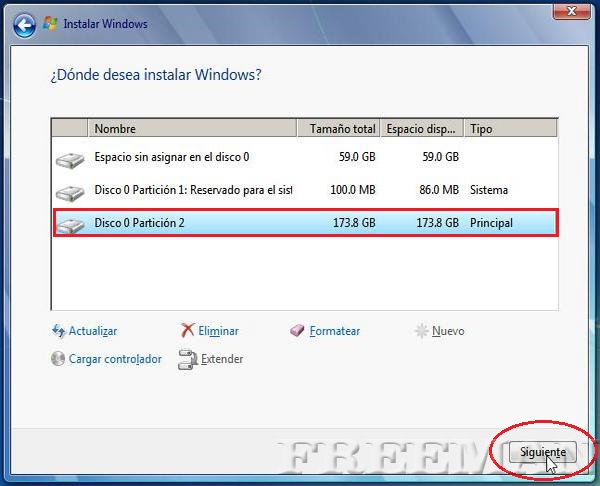Viewport: 600px width, 486px height.
Task: Click the 86.0 MB free space cell
Action: click(x=439, y=190)
